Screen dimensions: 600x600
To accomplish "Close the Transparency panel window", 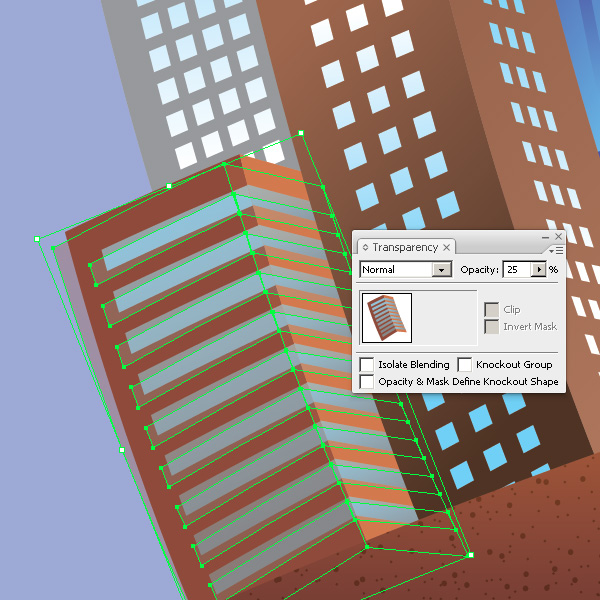I will point(558,236).
